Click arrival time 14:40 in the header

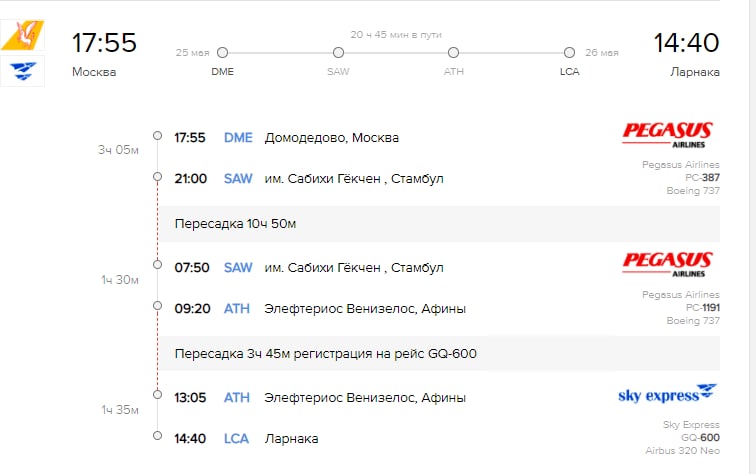pos(686,43)
